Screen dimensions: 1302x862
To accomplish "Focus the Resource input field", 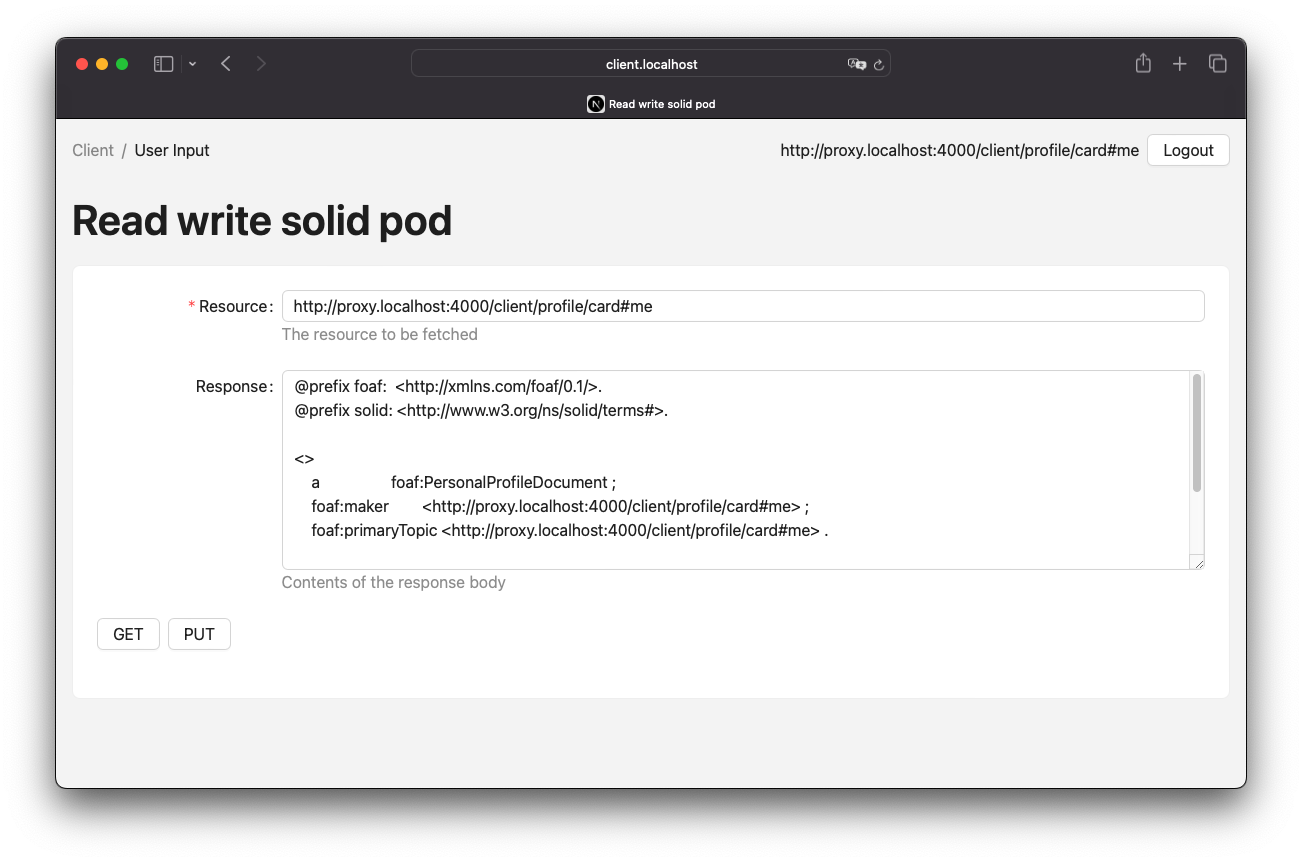I will (x=743, y=306).
